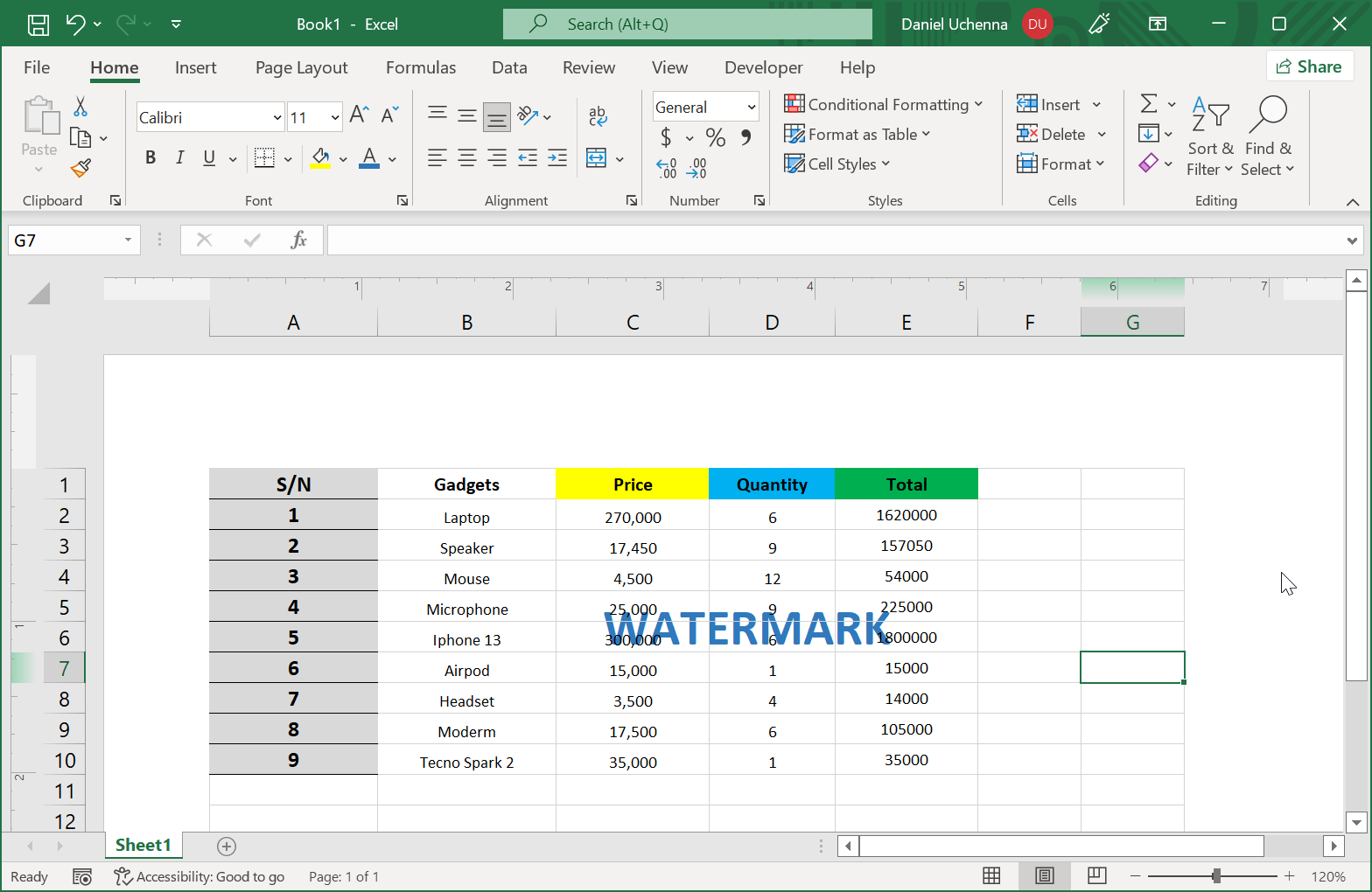Screen dimensions: 1372x892
Task: Apply Percent Style number format
Action: [716, 137]
